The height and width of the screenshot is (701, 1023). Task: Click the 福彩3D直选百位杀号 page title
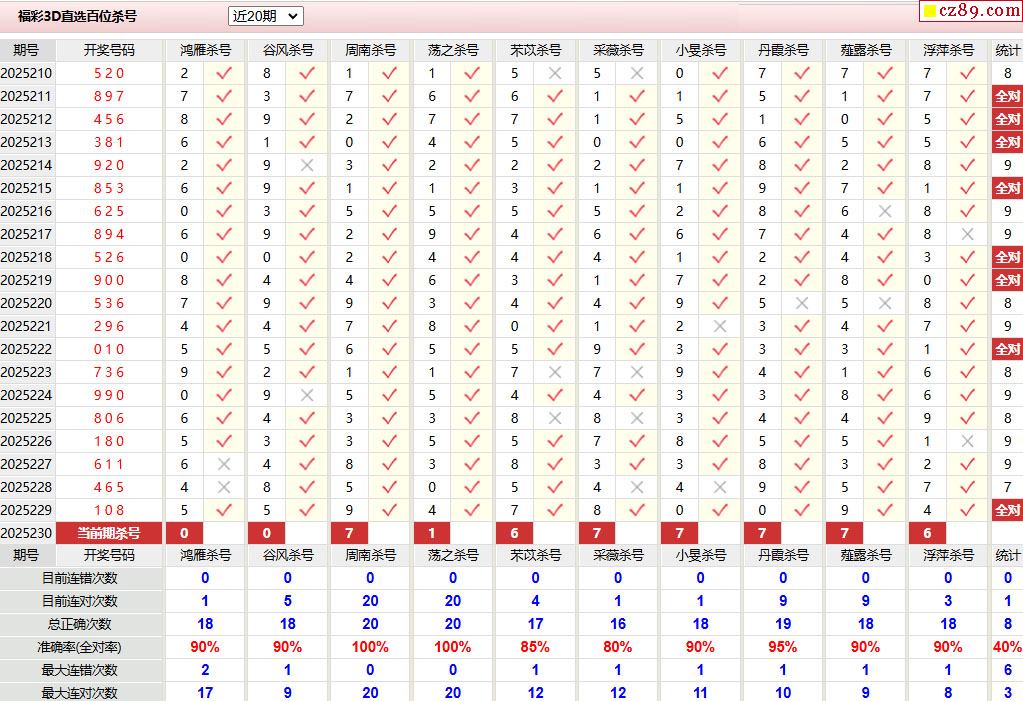[x=78, y=16]
